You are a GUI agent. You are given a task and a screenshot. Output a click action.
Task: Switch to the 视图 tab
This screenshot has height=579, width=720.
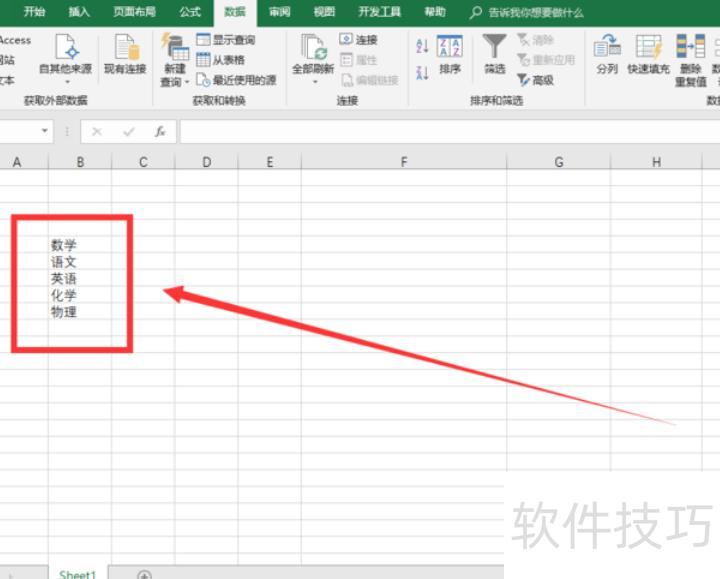point(324,11)
